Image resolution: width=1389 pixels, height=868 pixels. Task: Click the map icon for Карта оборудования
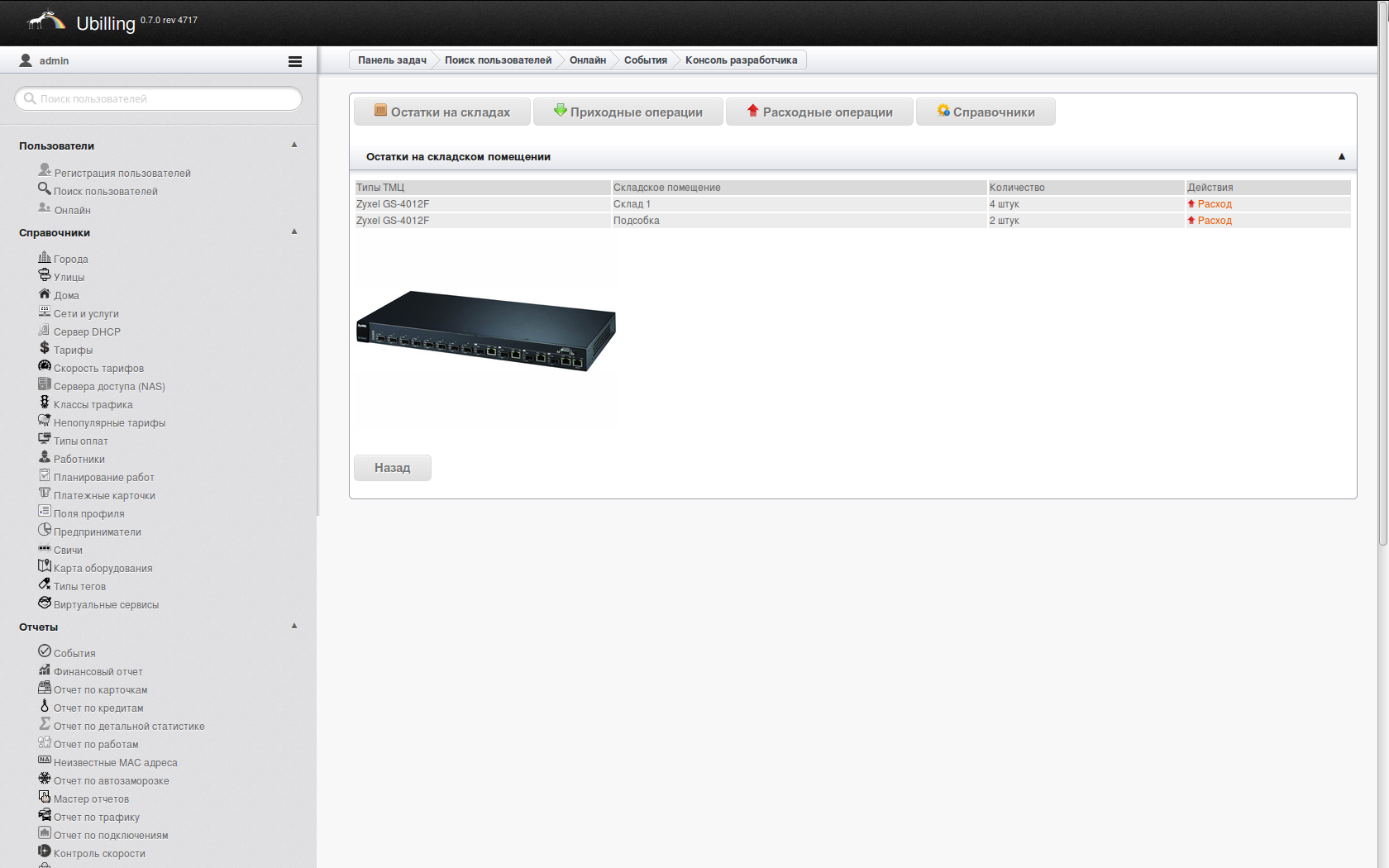[x=45, y=566]
